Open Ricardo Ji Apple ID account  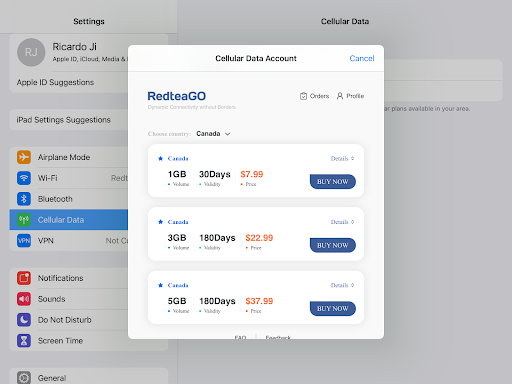tap(69, 52)
